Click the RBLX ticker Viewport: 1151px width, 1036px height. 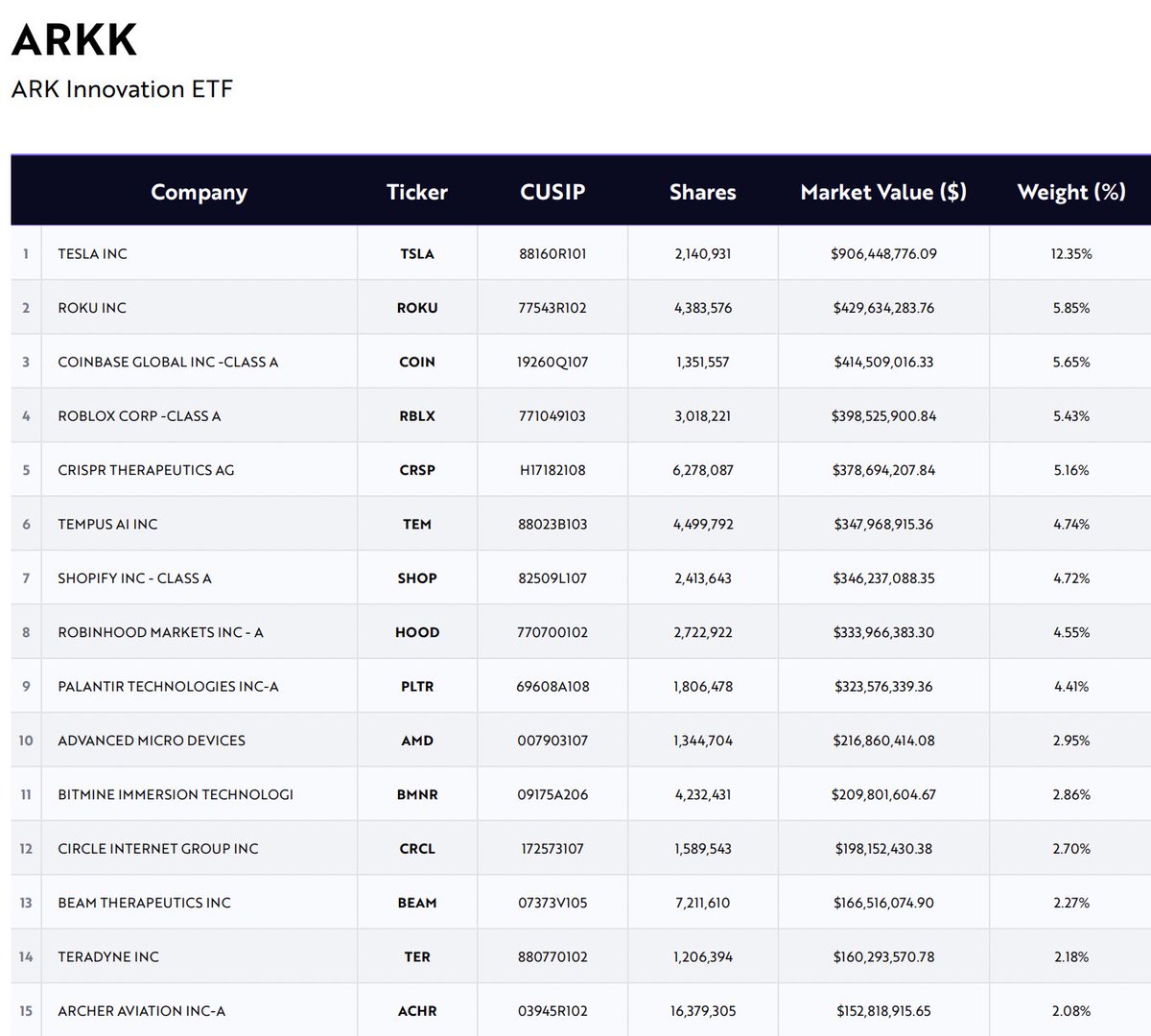417,416
